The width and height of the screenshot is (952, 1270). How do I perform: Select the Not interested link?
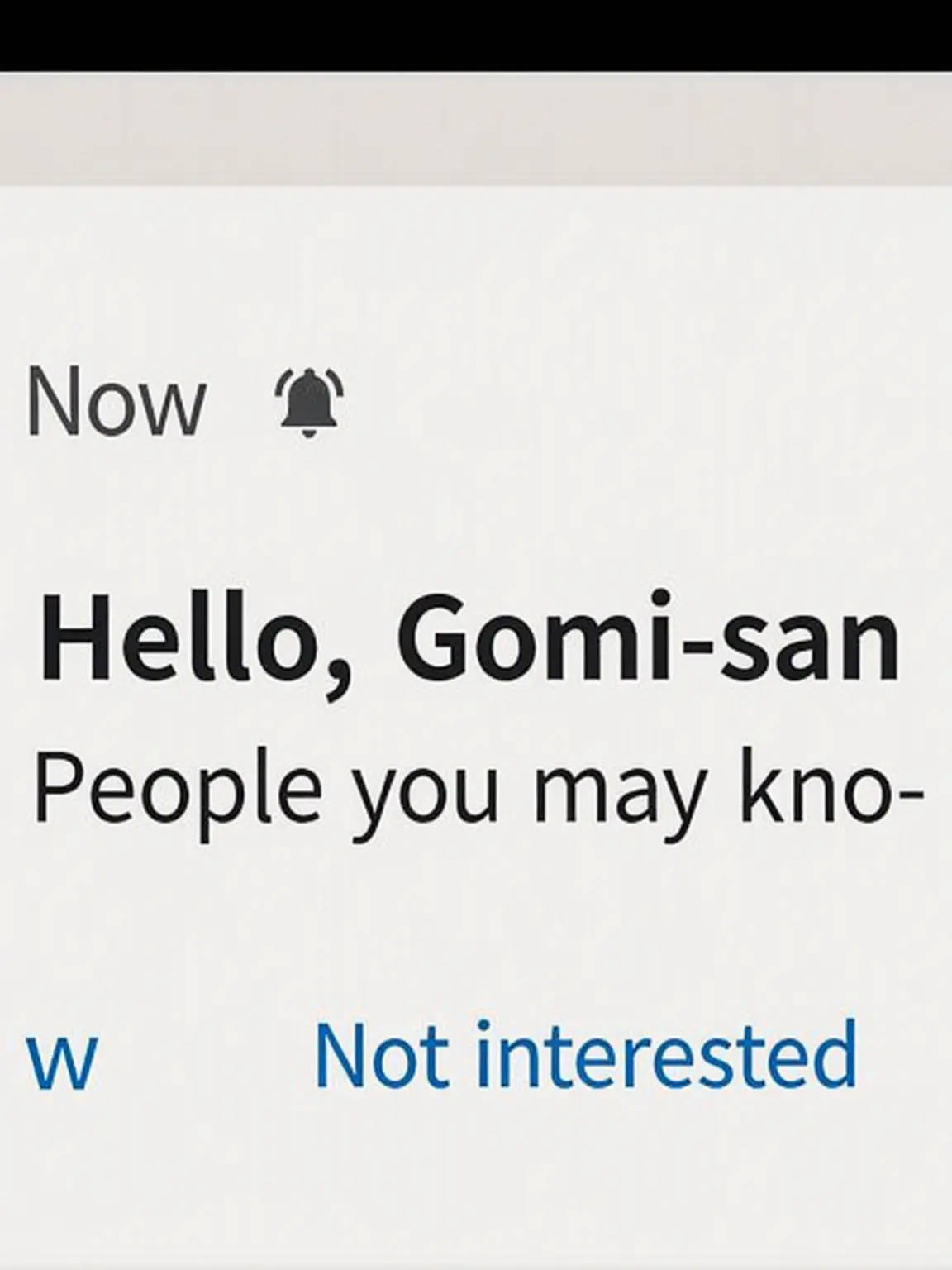tap(585, 1055)
